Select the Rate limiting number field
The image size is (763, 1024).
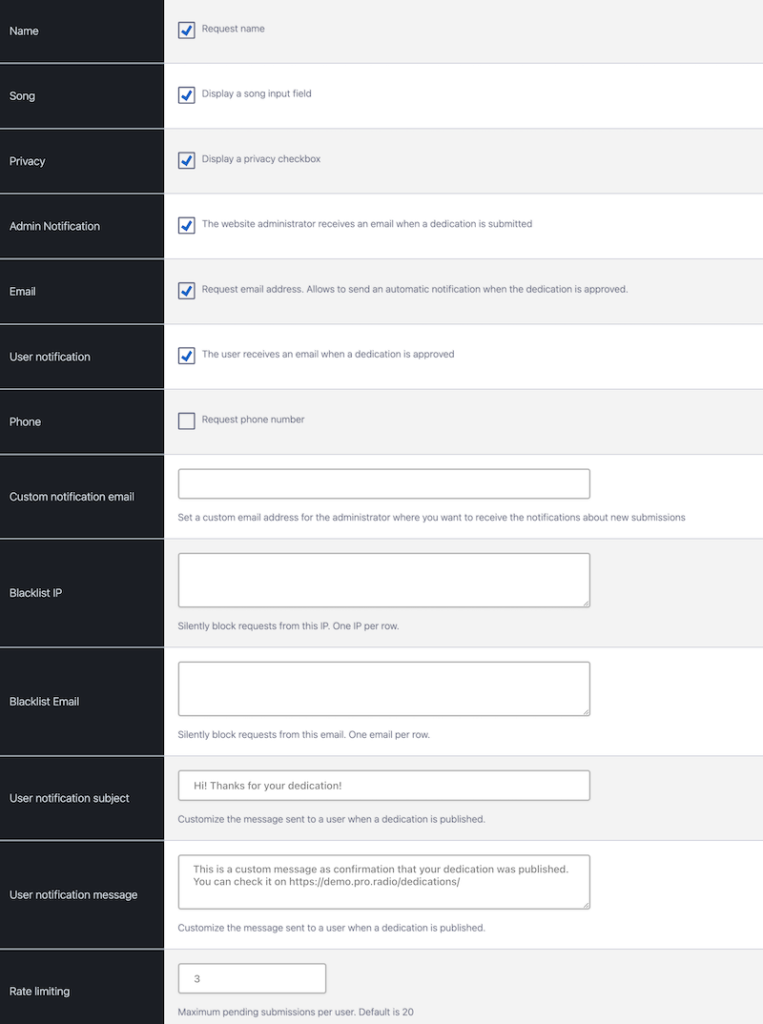point(252,979)
